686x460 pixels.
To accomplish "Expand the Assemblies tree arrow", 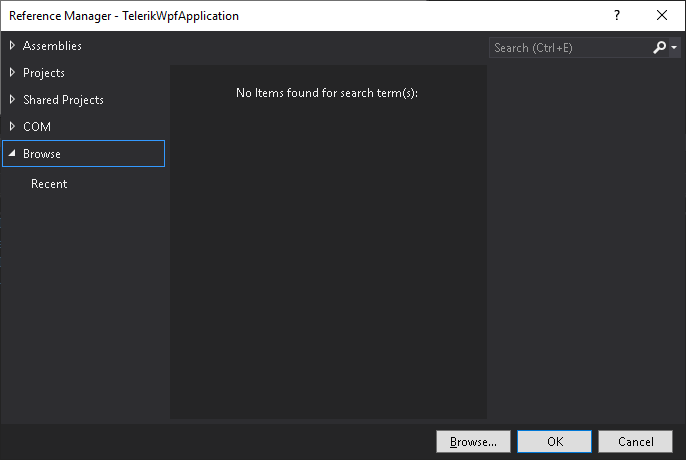I will pos(12,46).
